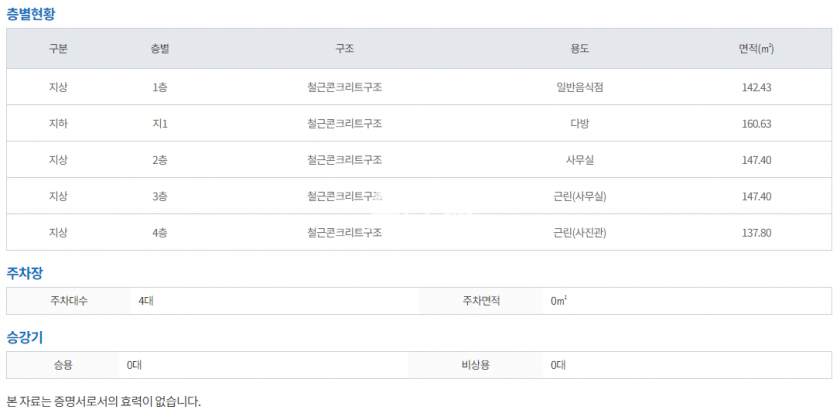Click the 구분 column header
The height and width of the screenshot is (413, 840).
pos(58,49)
